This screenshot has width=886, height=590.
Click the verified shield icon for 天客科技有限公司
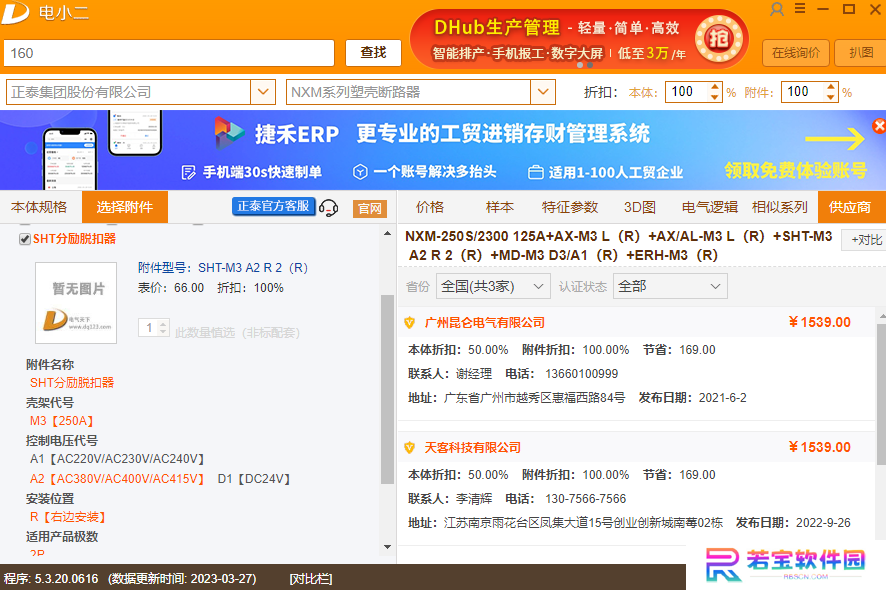coord(410,448)
